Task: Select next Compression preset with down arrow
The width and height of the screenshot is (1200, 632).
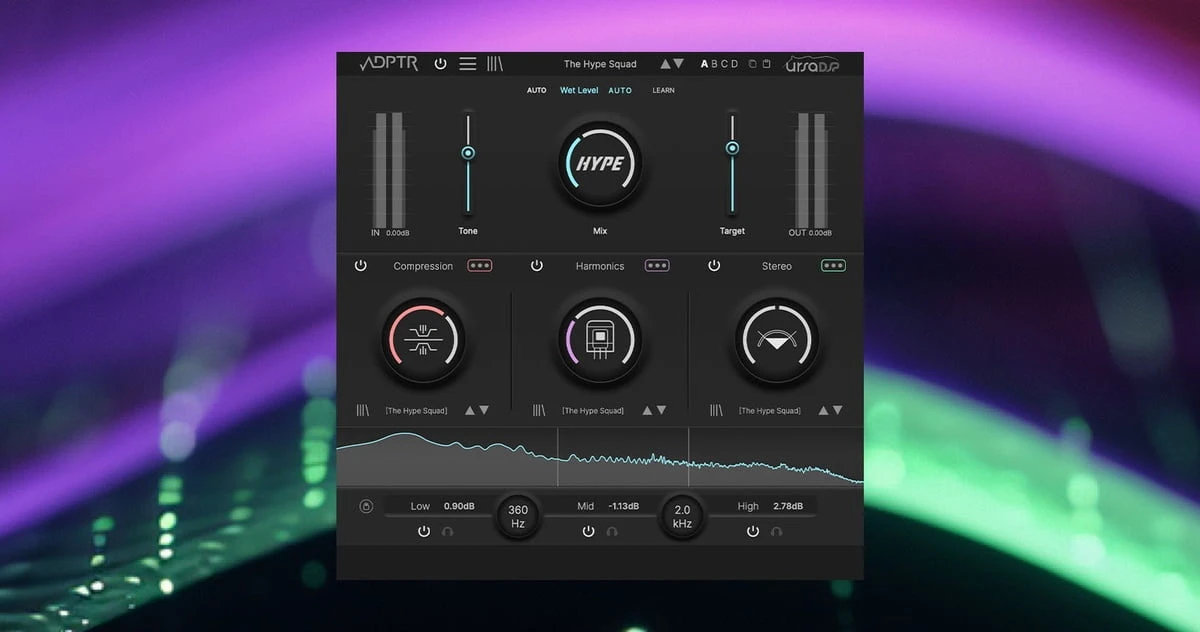Action: [x=484, y=410]
